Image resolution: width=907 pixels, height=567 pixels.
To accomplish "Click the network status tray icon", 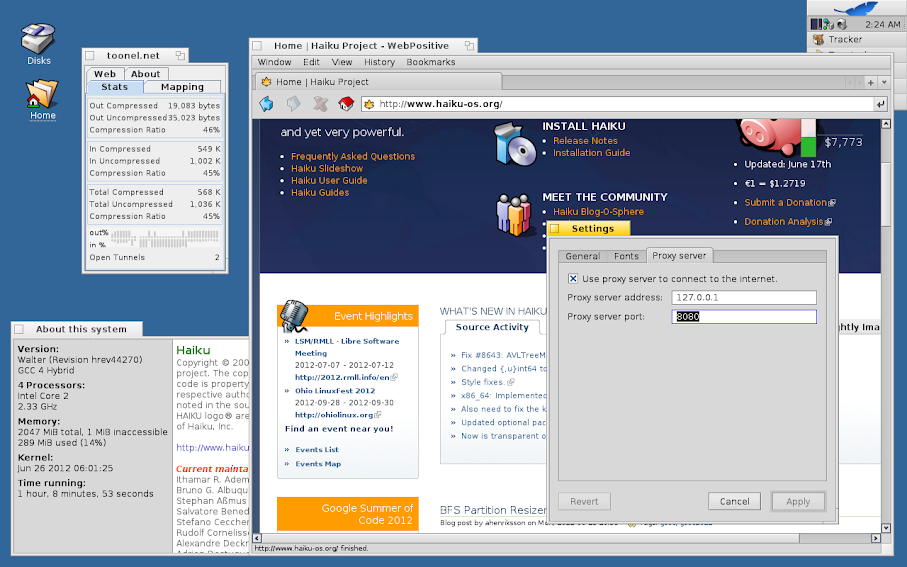I will pos(828,24).
